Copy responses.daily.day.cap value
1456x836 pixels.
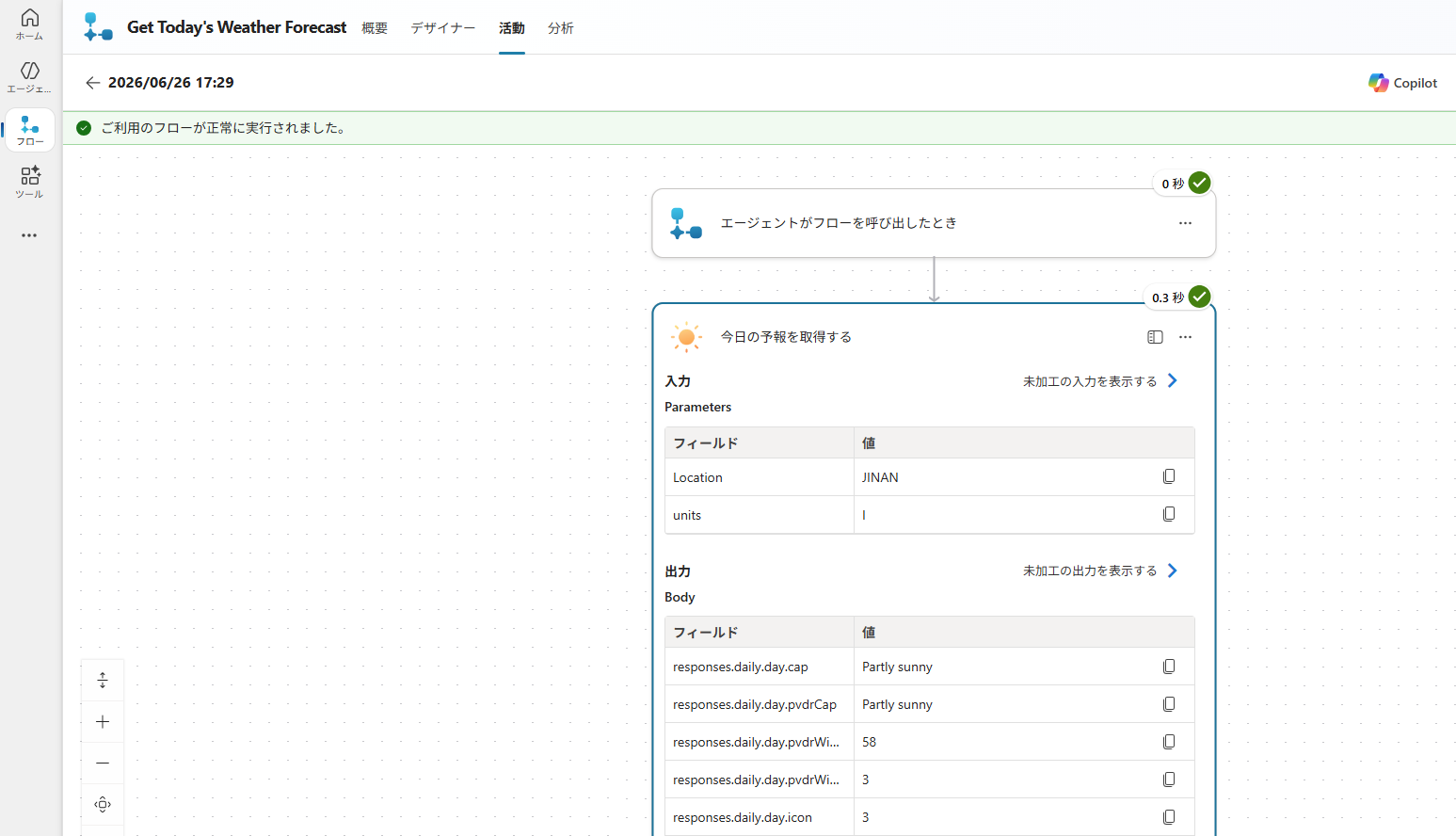(x=1169, y=667)
